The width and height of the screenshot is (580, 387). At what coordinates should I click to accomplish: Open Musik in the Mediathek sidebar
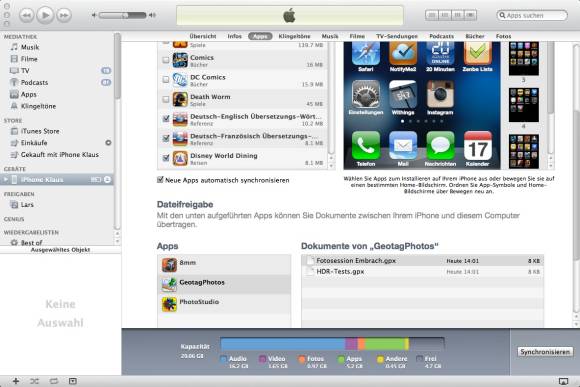point(30,47)
